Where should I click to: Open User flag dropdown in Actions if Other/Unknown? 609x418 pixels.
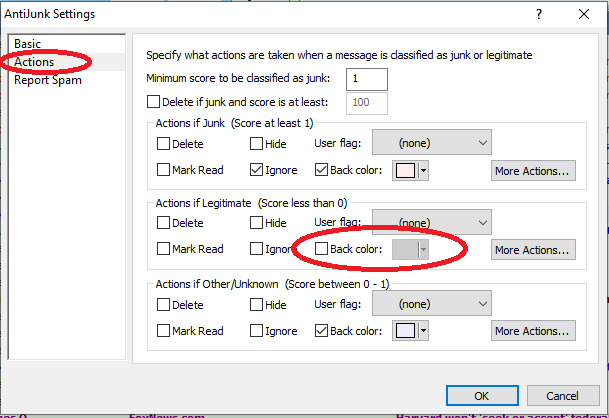coord(432,303)
